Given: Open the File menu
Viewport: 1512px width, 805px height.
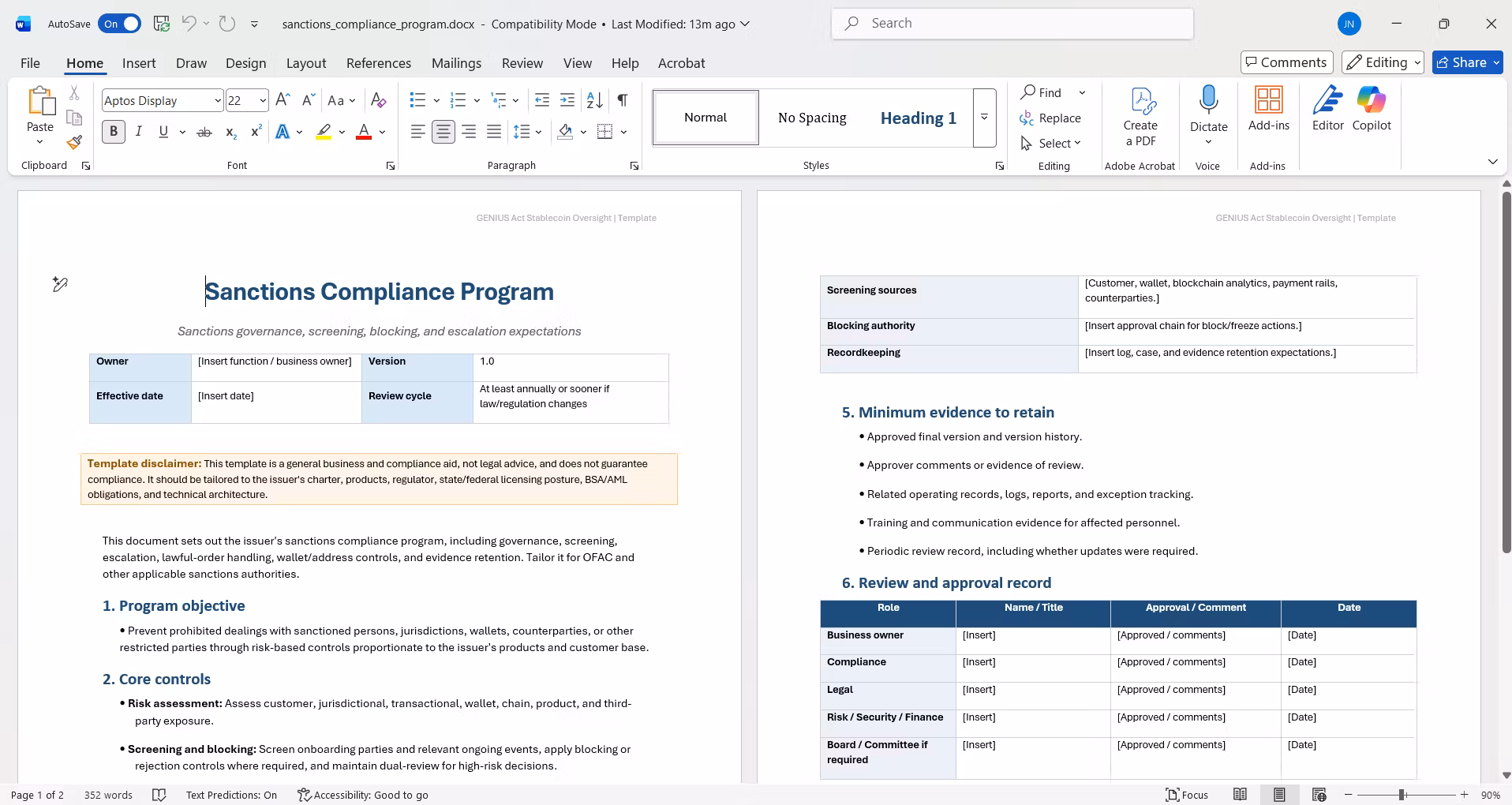Looking at the screenshot, I should pyautogui.click(x=30, y=63).
